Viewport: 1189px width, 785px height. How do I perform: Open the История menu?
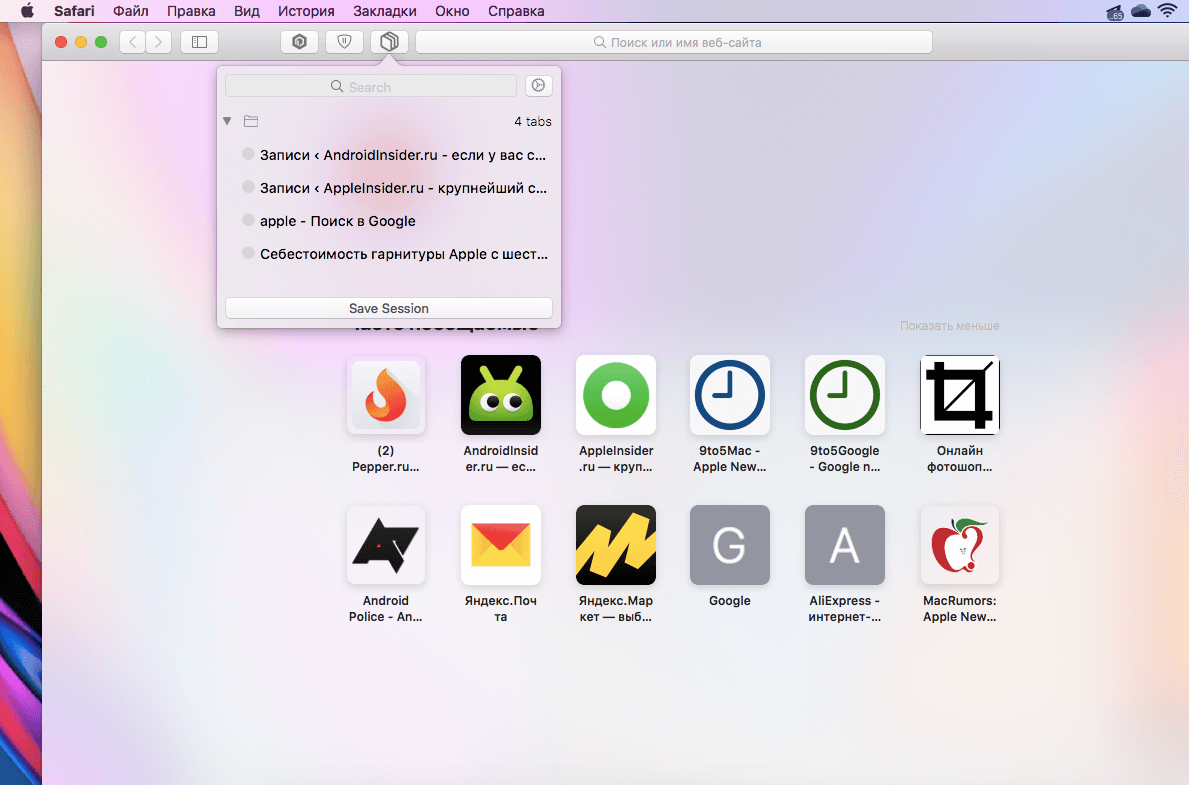(306, 11)
